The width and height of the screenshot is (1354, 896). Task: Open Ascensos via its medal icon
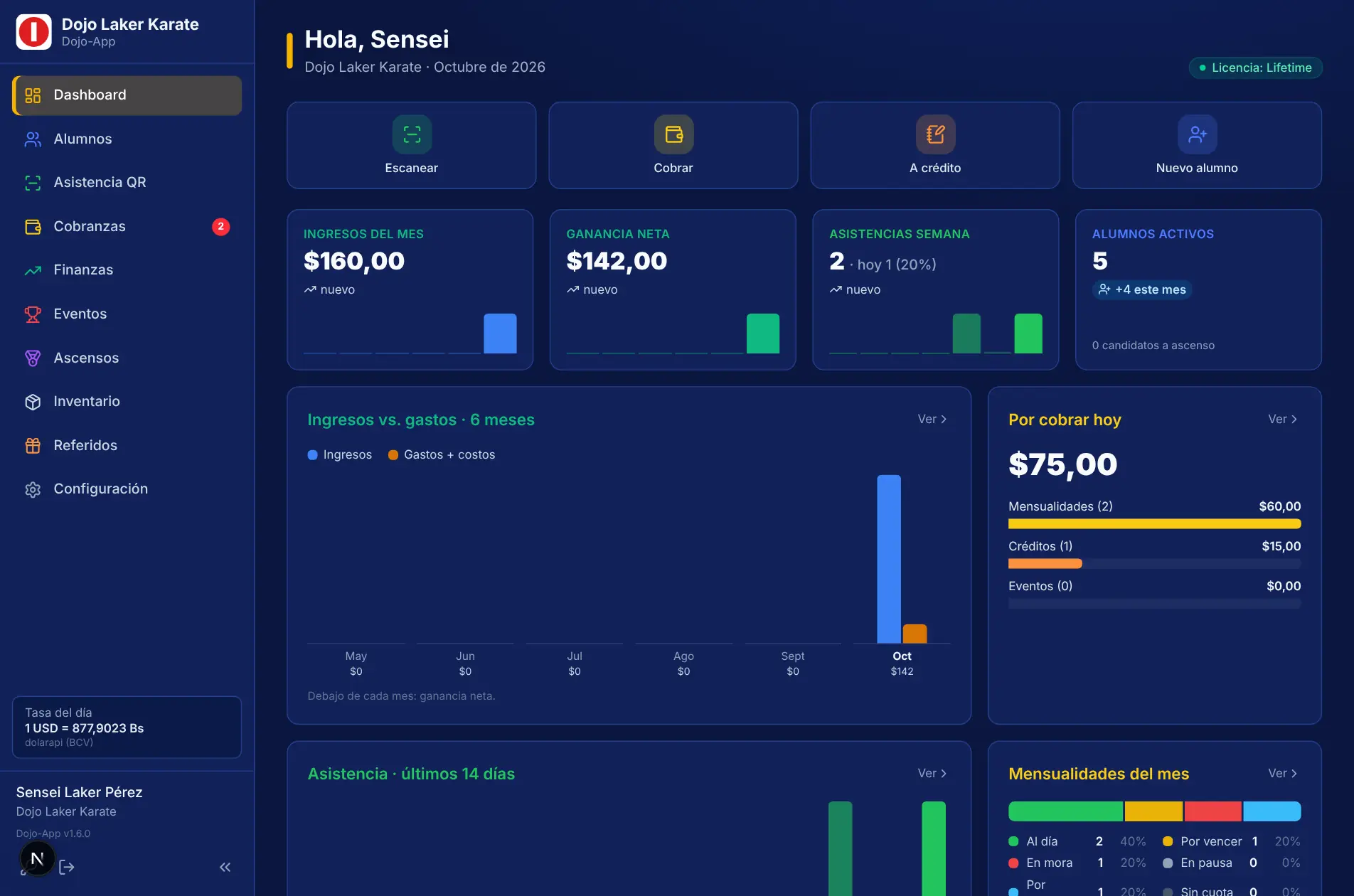pos(33,358)
